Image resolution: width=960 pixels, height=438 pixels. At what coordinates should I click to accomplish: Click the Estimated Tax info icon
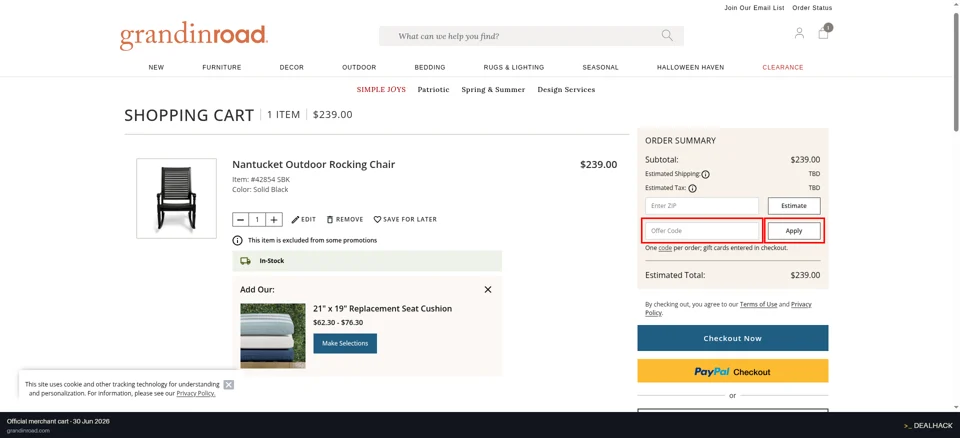[x=692, y=189]
